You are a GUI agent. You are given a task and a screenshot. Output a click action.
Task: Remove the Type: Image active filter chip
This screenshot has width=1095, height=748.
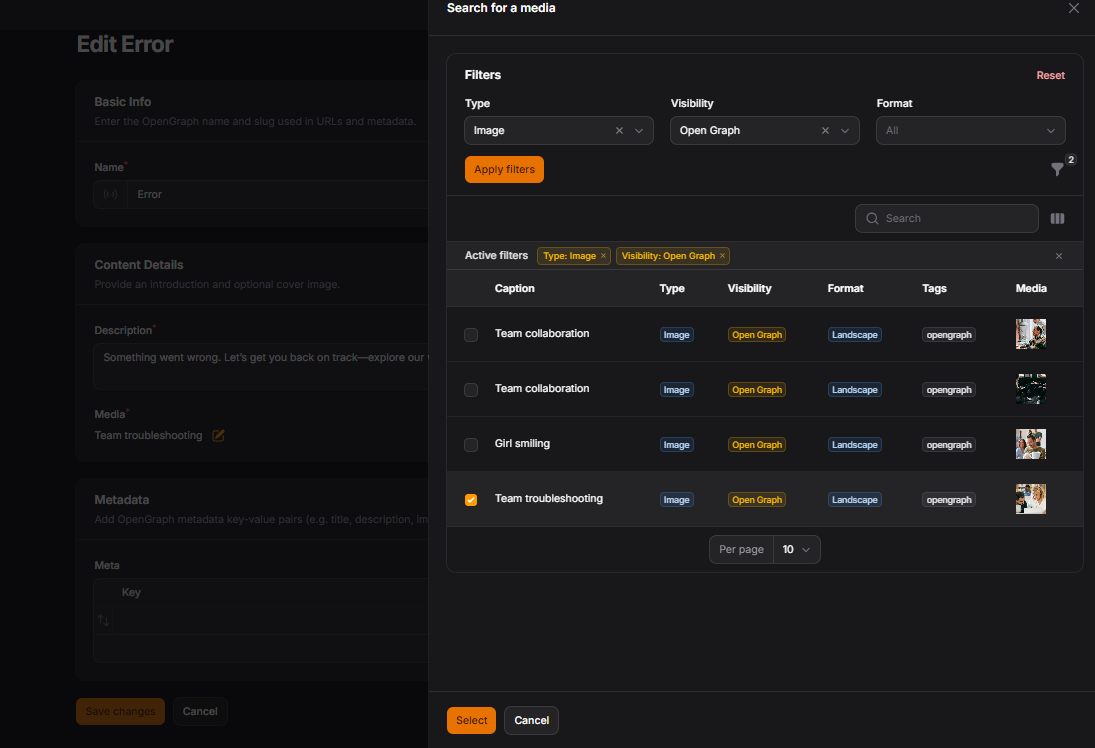pos(603,256)
